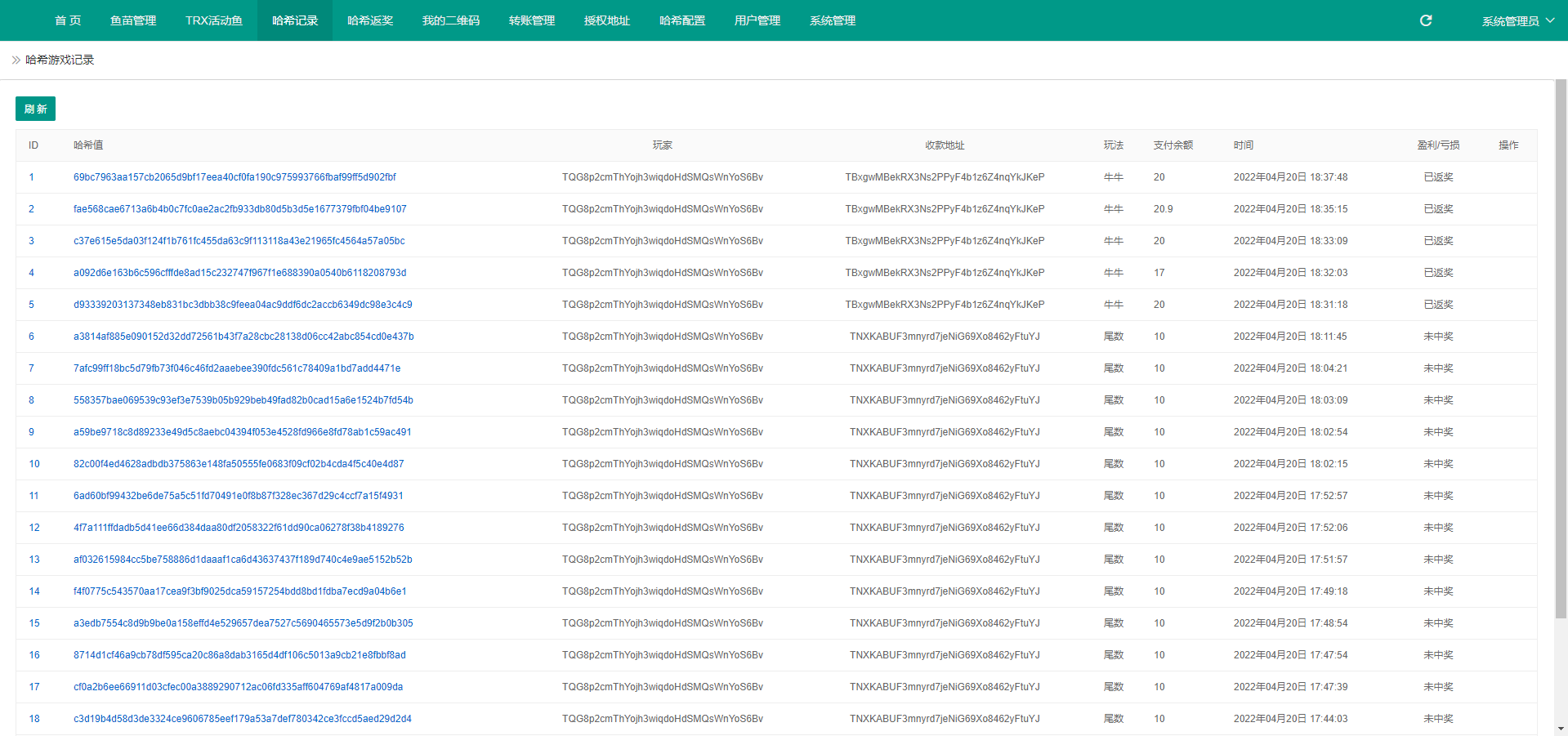The image size is (1568, 736).
Task: Click the 玩家 column header
Action: [x=663, y=145]
